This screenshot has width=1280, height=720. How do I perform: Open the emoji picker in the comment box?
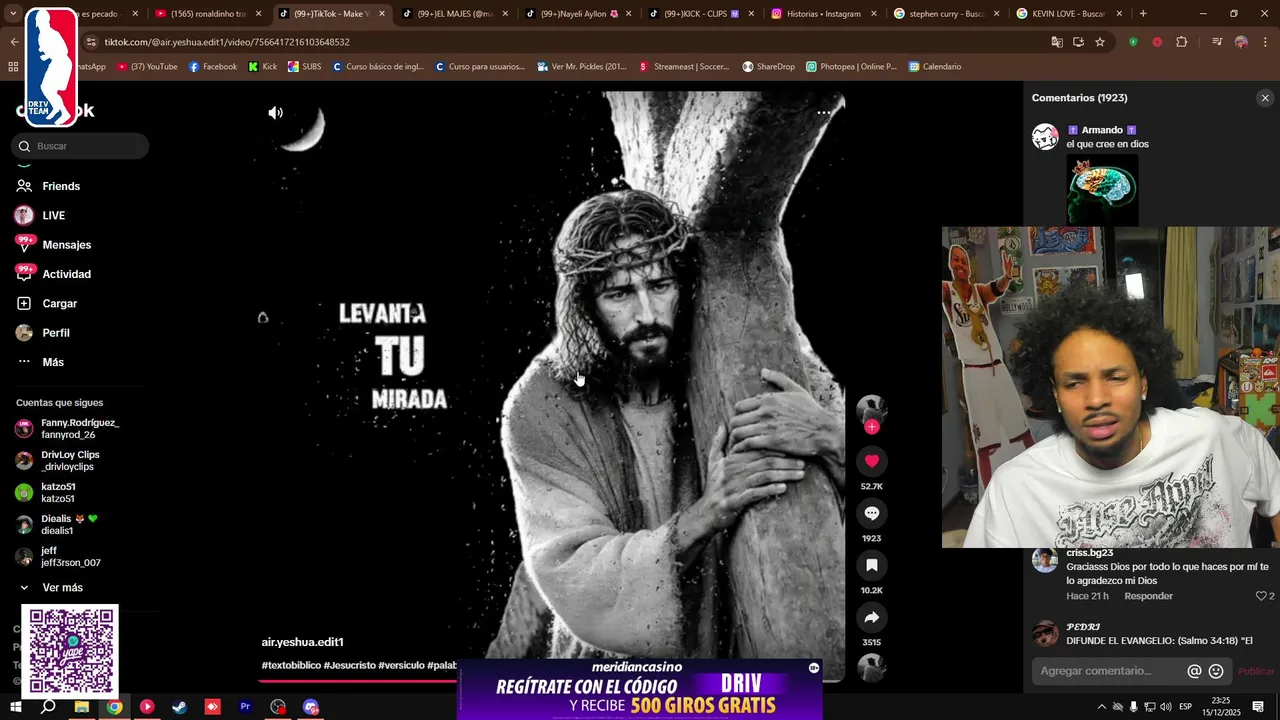(x=1216, y=671)
